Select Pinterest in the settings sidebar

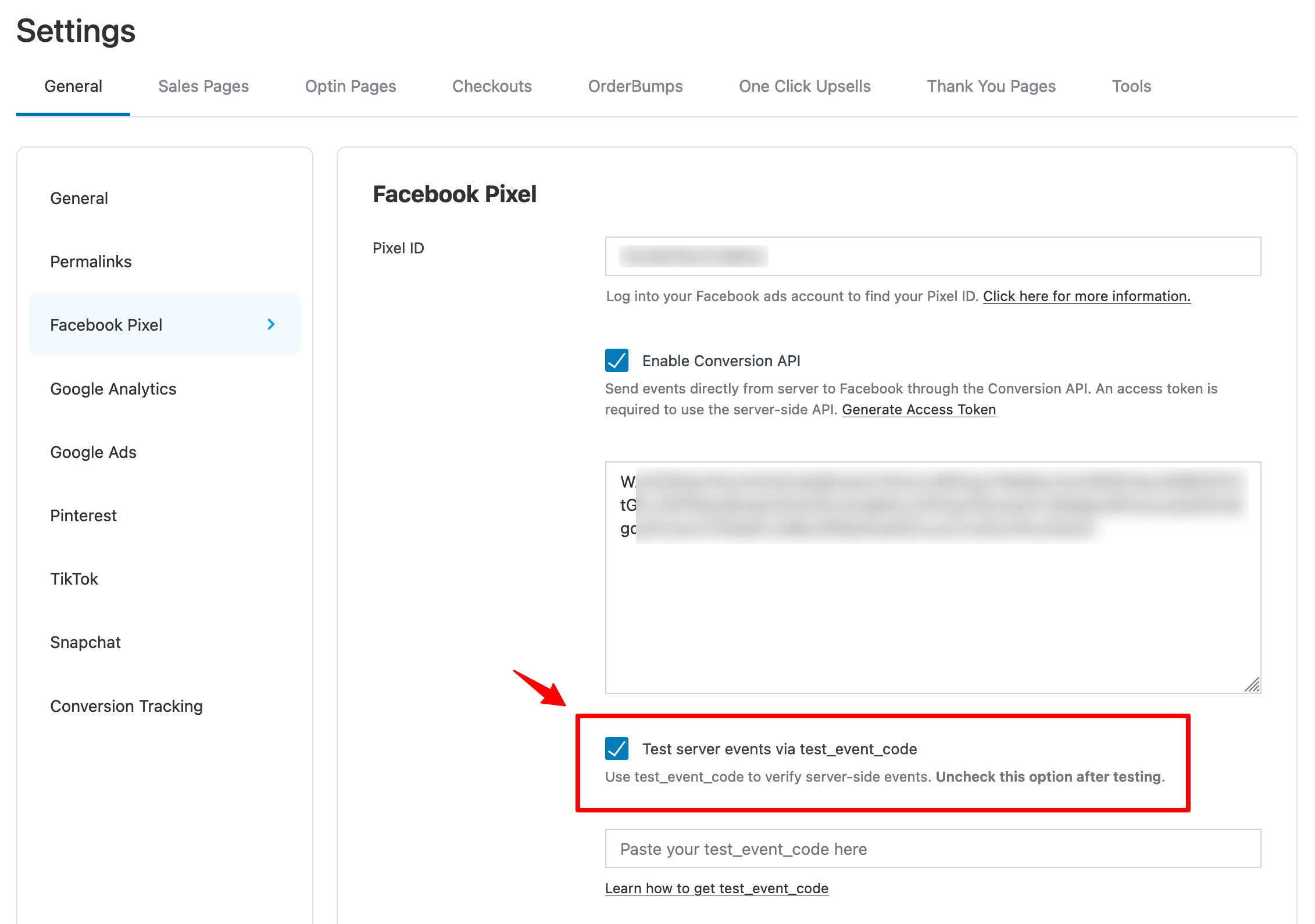(83, 515)
